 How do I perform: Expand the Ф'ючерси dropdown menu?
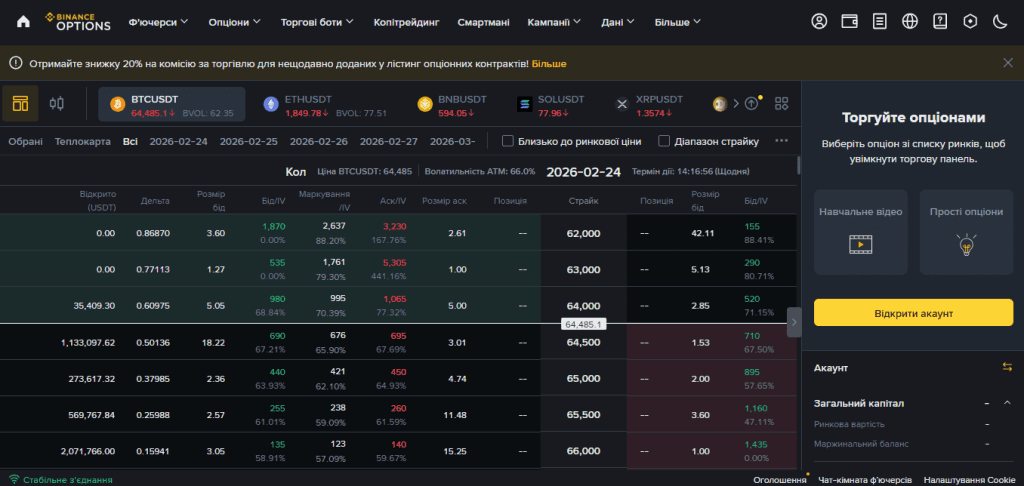pyautogui.click(x=159, y=22)
